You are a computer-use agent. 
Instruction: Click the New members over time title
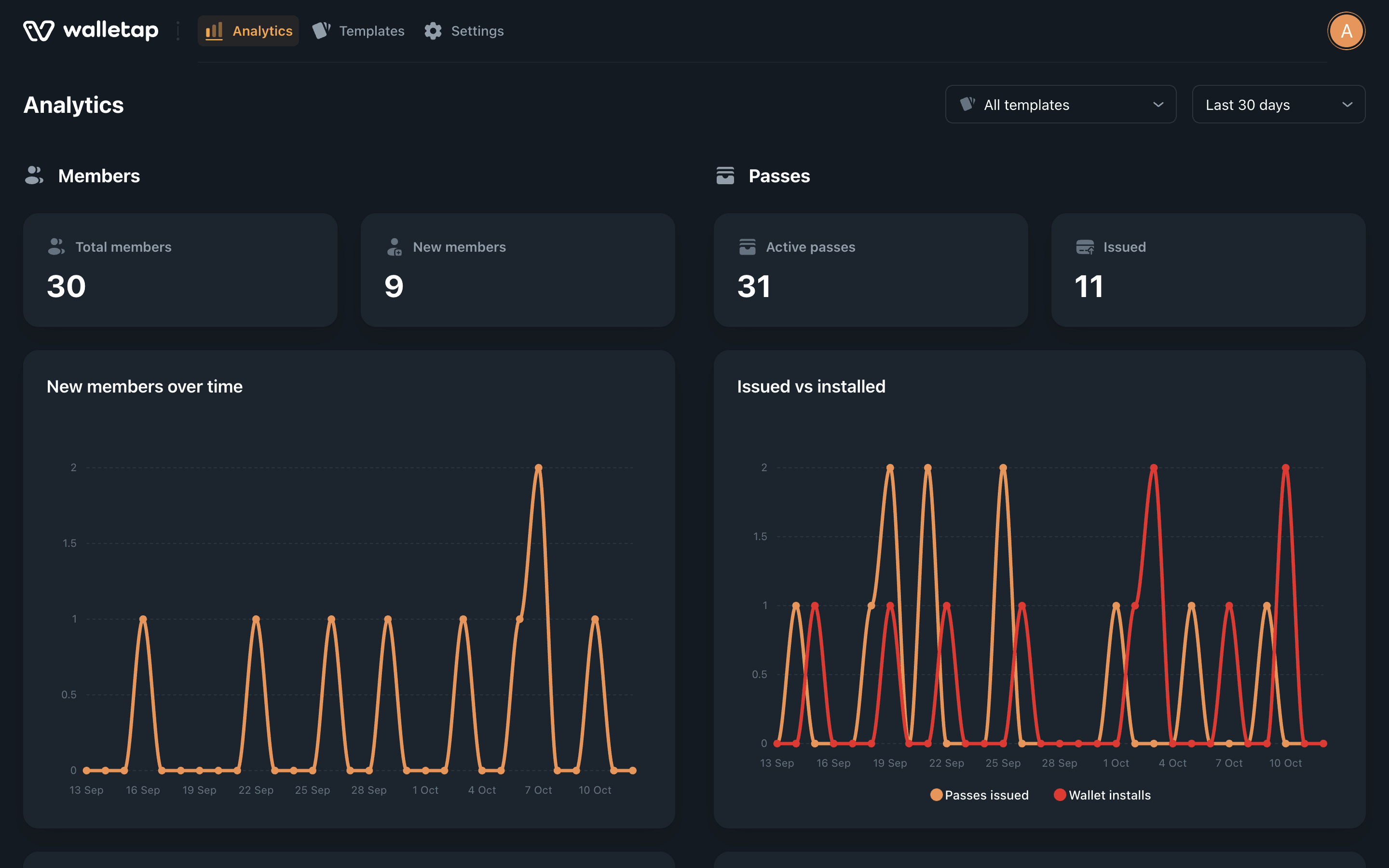(145, 386)
